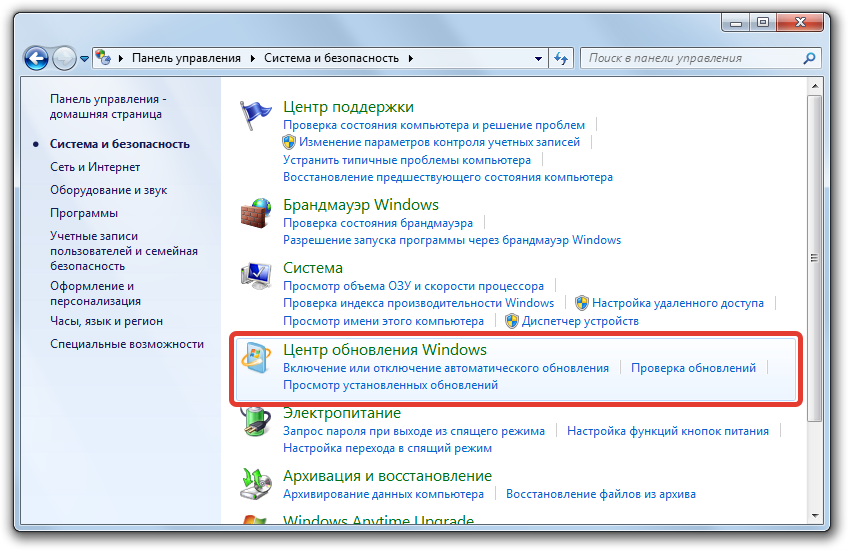Image resolution: width=849 pixels, height=551 pixels.
Task: Open Проверка обновлений link
Action: pos(694,368)
